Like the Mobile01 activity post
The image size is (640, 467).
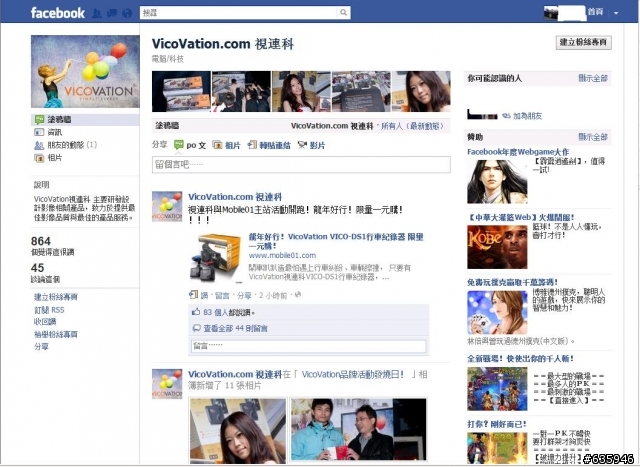(204, 295)
